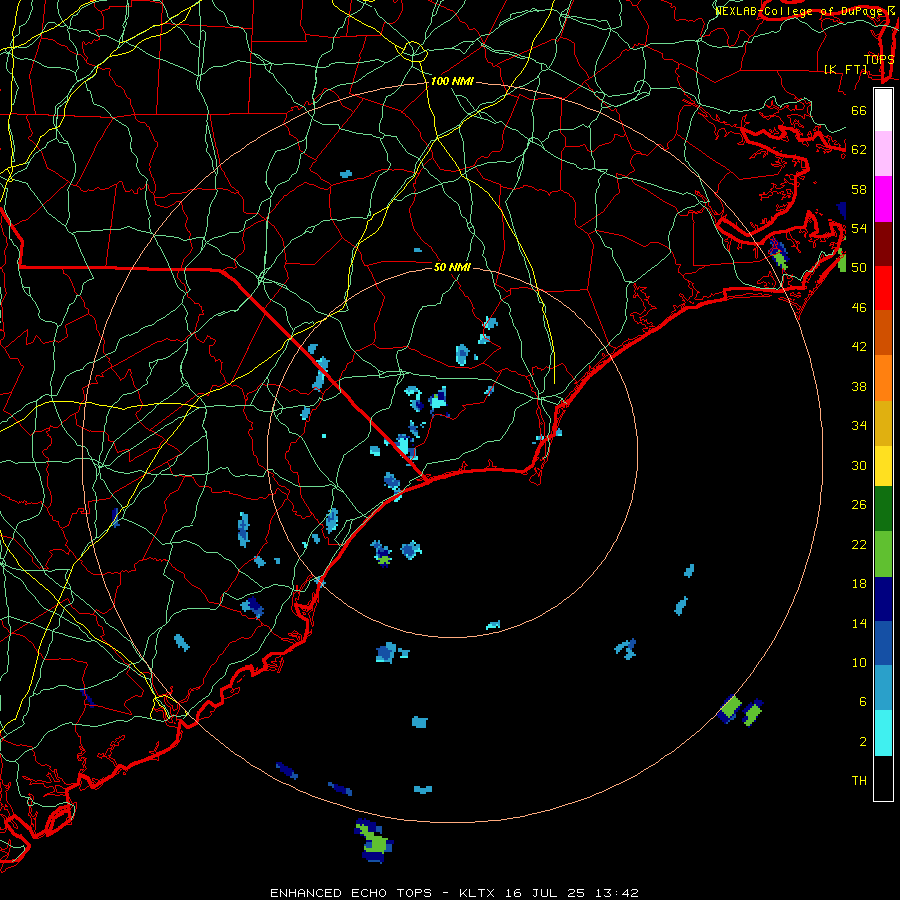Viewport: 900px width, 900px height.
Task: Click the '34' legend value
Action: pyautogui.click(x=859, y=426)
